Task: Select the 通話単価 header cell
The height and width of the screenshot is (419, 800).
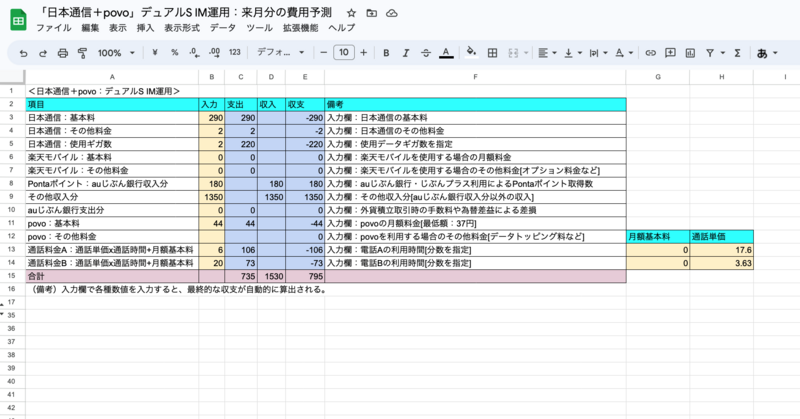Action: click(x=721, y=237)
